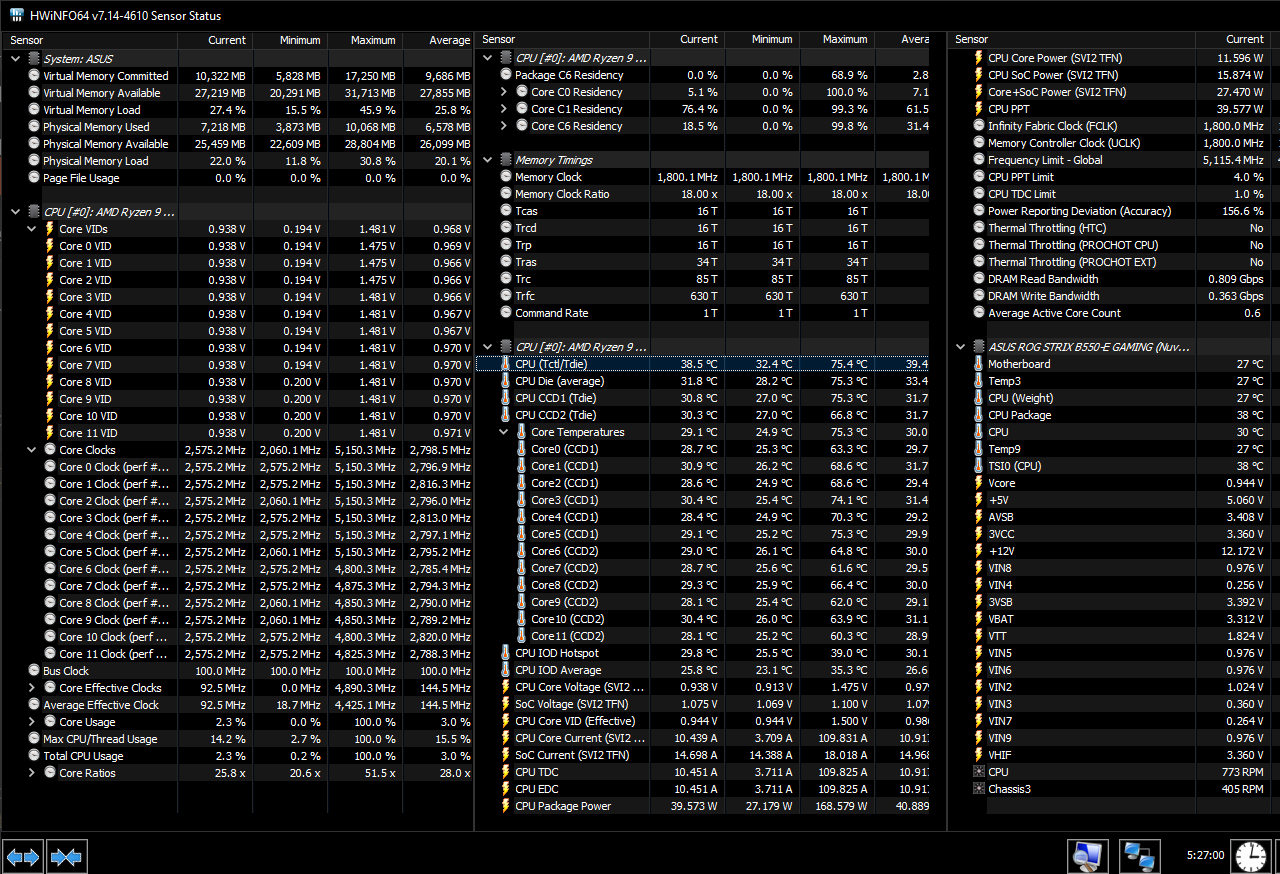1280x874 pixels.
Task: Collapse the ASUS ROG STRIX B550-E GAMING group
Action: [x=960, y=347]
